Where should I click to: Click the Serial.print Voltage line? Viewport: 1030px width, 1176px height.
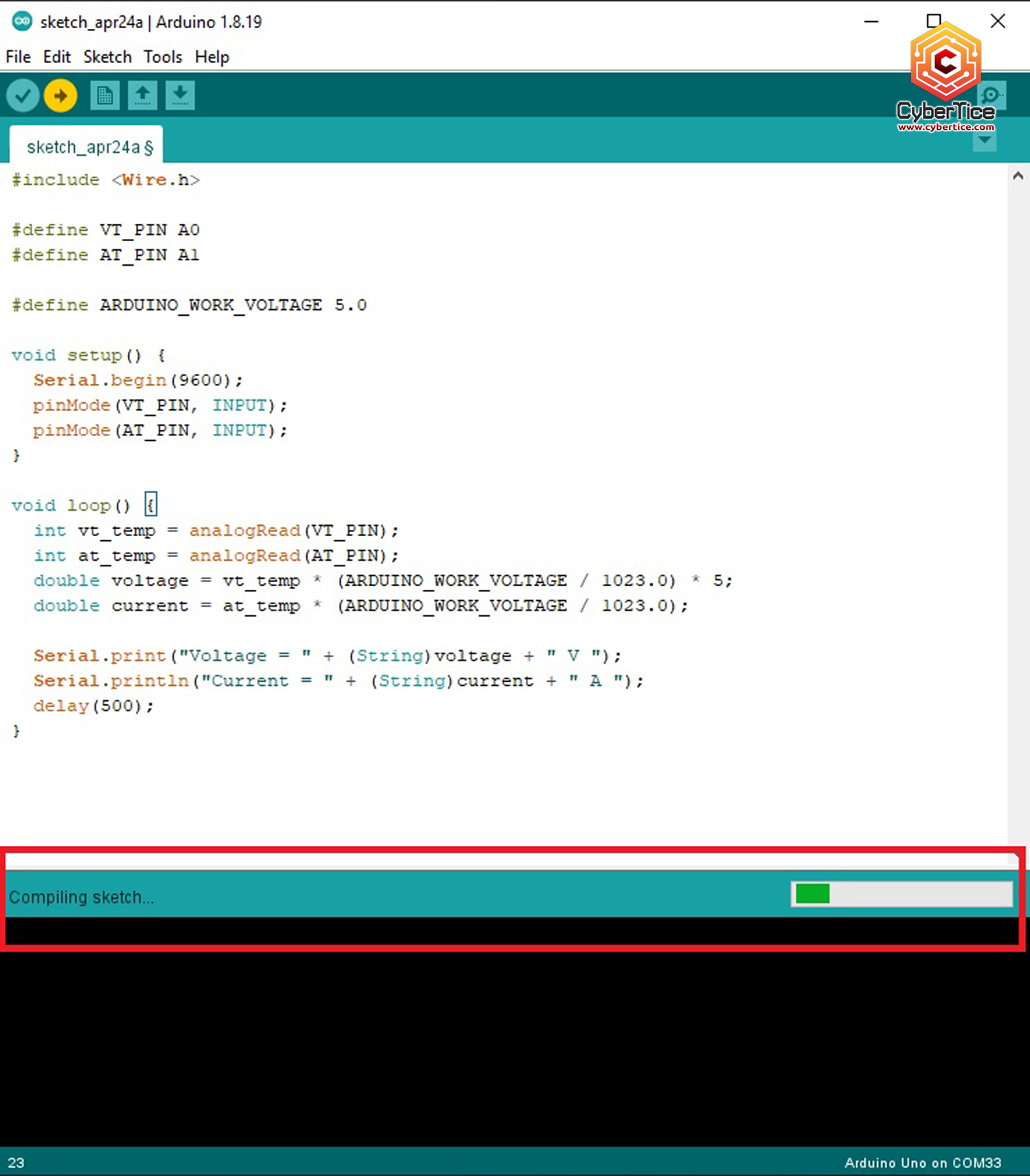[328, 656]
